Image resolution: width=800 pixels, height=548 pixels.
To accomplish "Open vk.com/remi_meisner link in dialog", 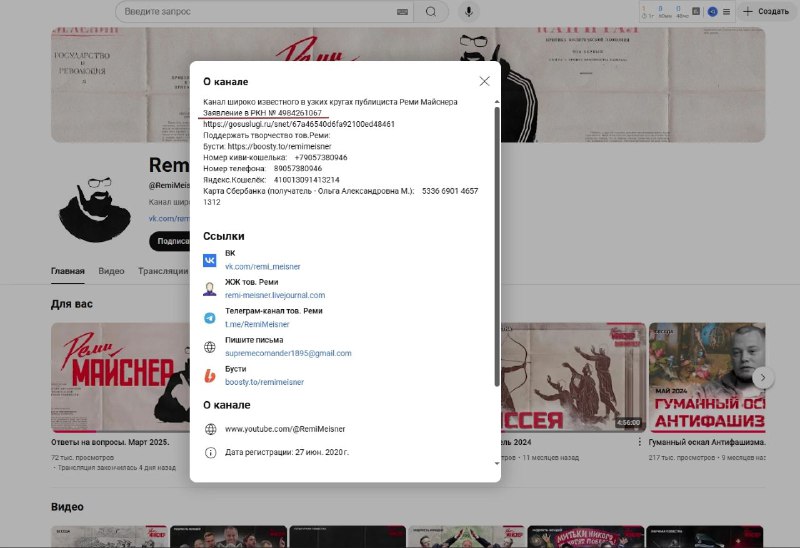I will 263,266.
